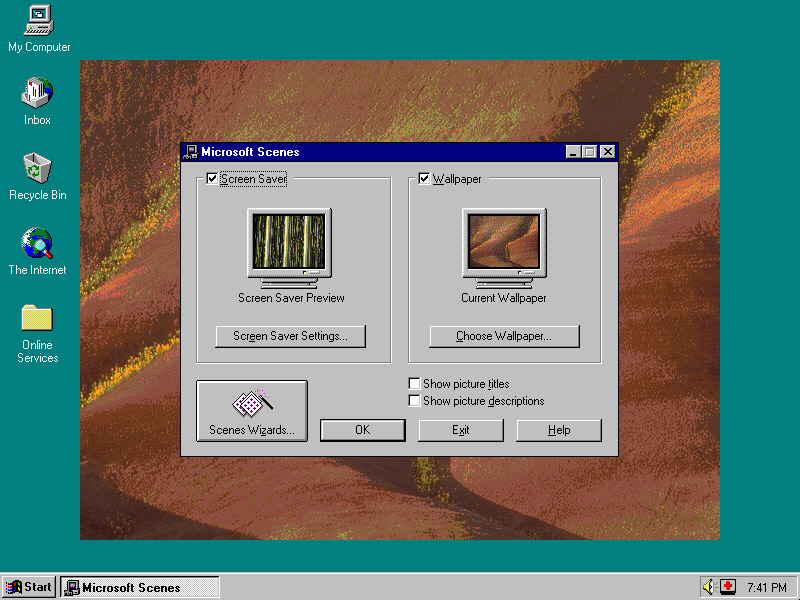This screenshot has width=800, height=600.
Task: Launch the Scenes Wizards button
Action: [x=252, y=411]
